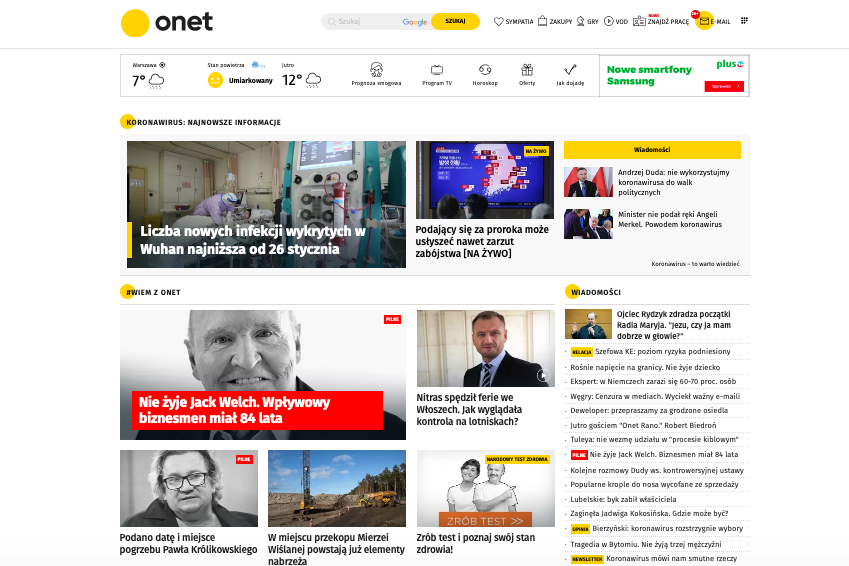Screen dimensions: 849x566
Task: Open the VOD play icon
Action: click(609, 21)
